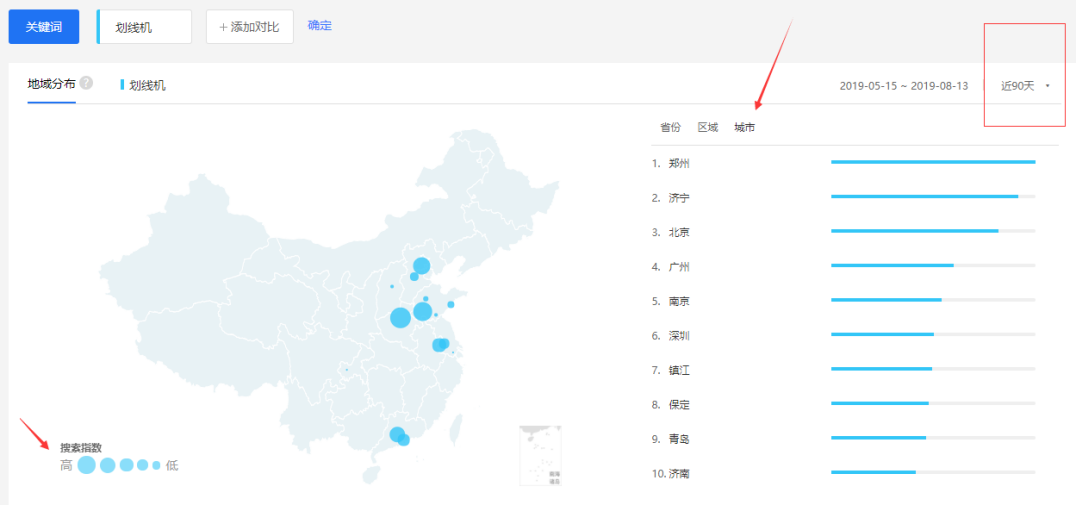Click the 北京 entry in city ranking
Screen dimensions: 1076x505
679,232
